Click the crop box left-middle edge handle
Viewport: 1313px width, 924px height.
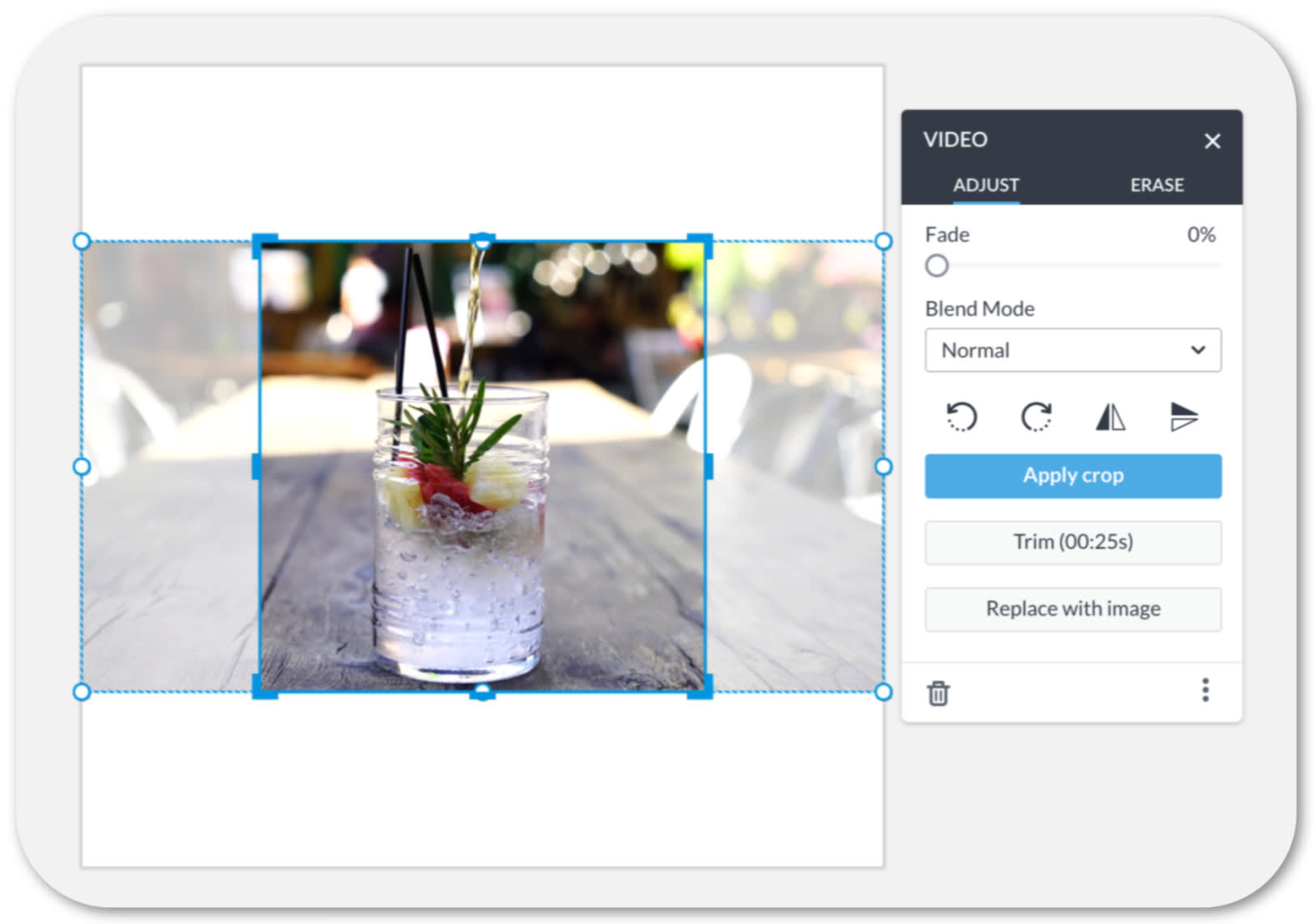point(257,466)
